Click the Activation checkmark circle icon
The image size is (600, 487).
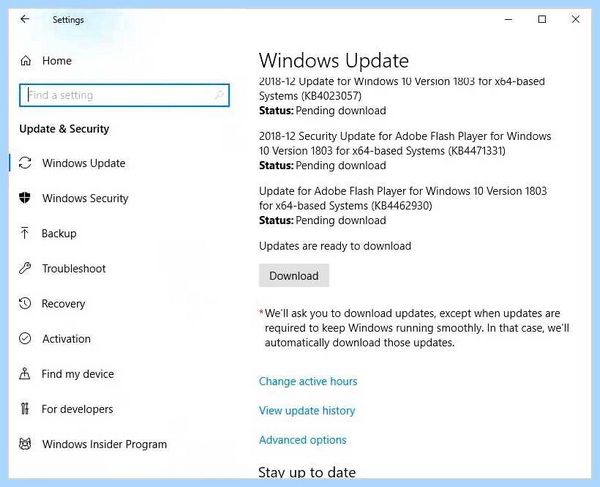coord(25,339)
